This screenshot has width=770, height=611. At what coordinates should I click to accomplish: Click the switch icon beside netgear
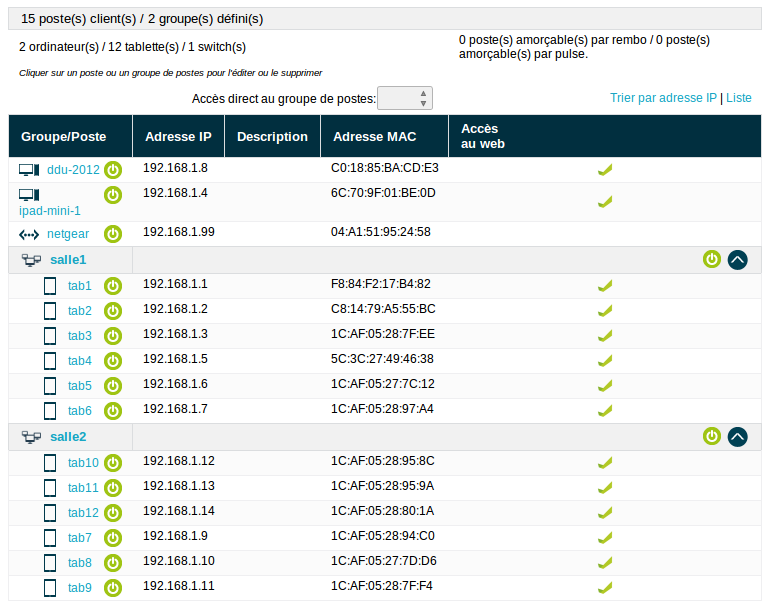(29, 235)
